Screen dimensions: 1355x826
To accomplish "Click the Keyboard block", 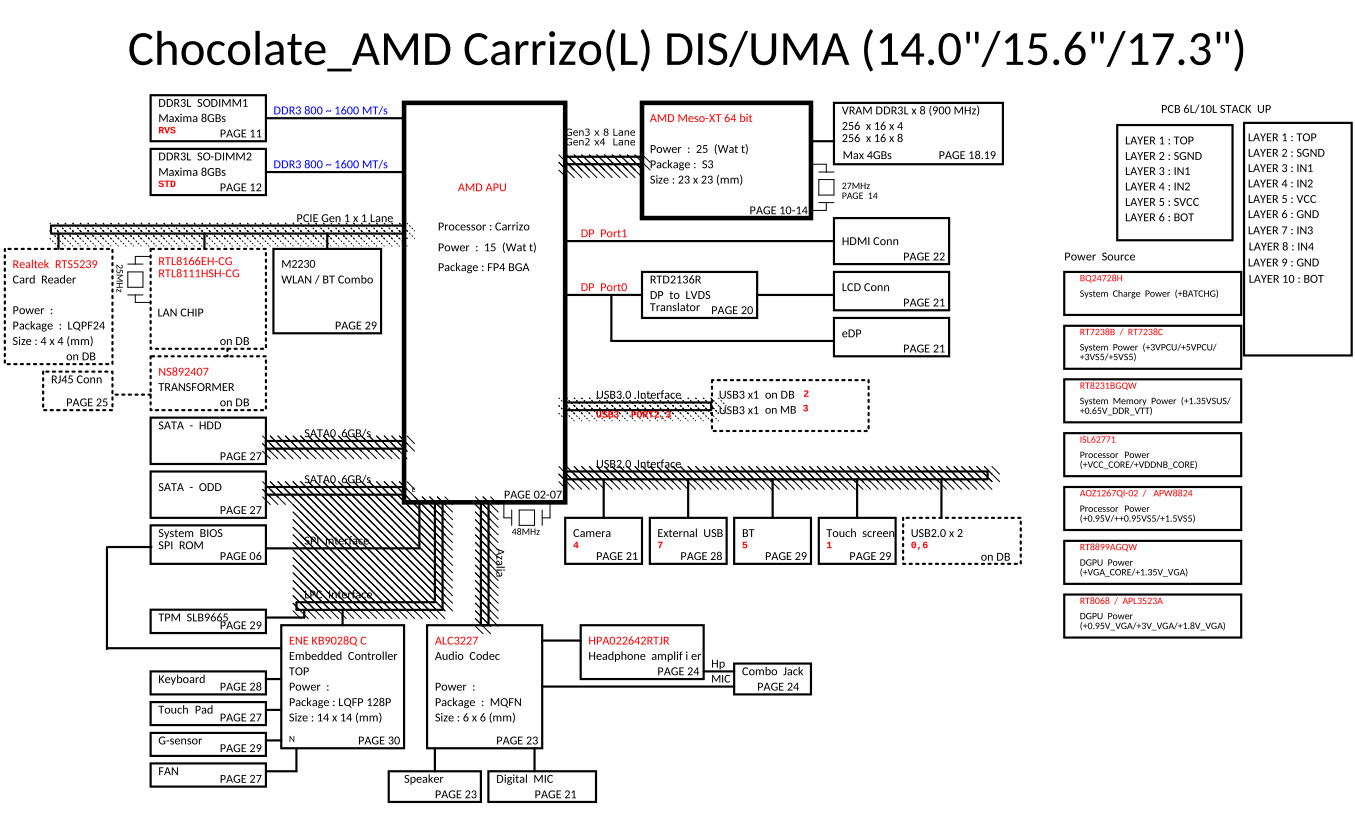I will click(x=208, y=683).
